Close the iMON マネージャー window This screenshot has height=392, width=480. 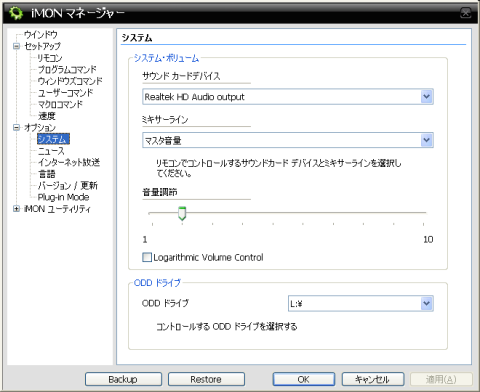pyautogui.click(x=466, y=13)
